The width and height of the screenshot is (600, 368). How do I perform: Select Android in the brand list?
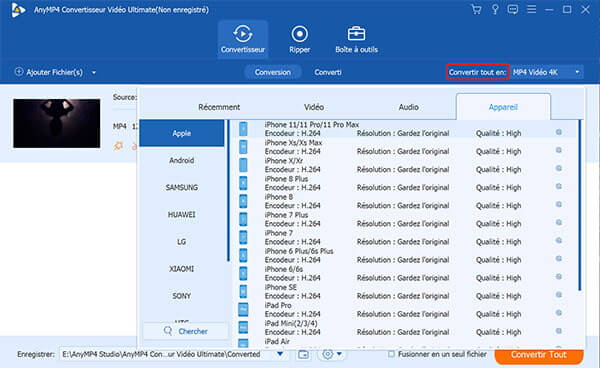pos(182,160)
